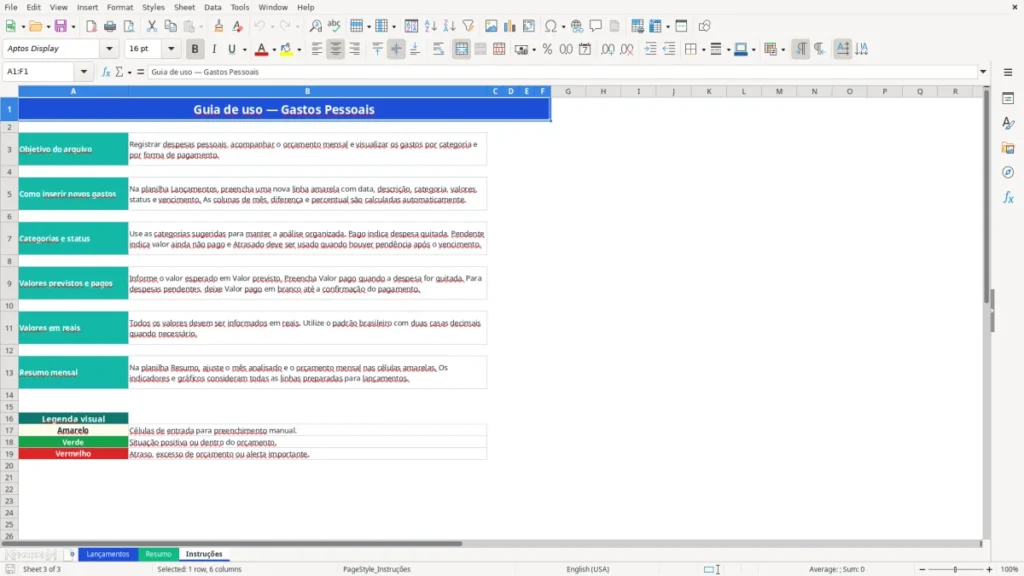
Task: Click English (USA) language in status bar
Action: click(x=588, y=569)
